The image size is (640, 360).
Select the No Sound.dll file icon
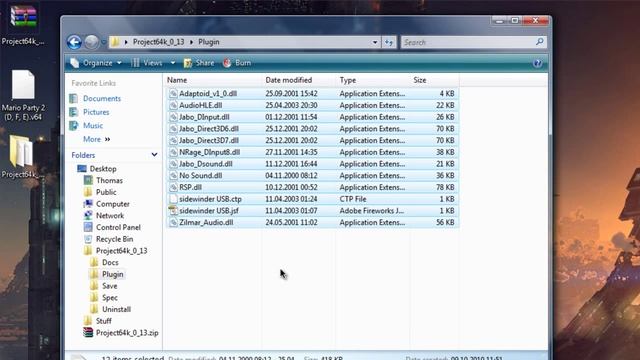click(173, 176)
